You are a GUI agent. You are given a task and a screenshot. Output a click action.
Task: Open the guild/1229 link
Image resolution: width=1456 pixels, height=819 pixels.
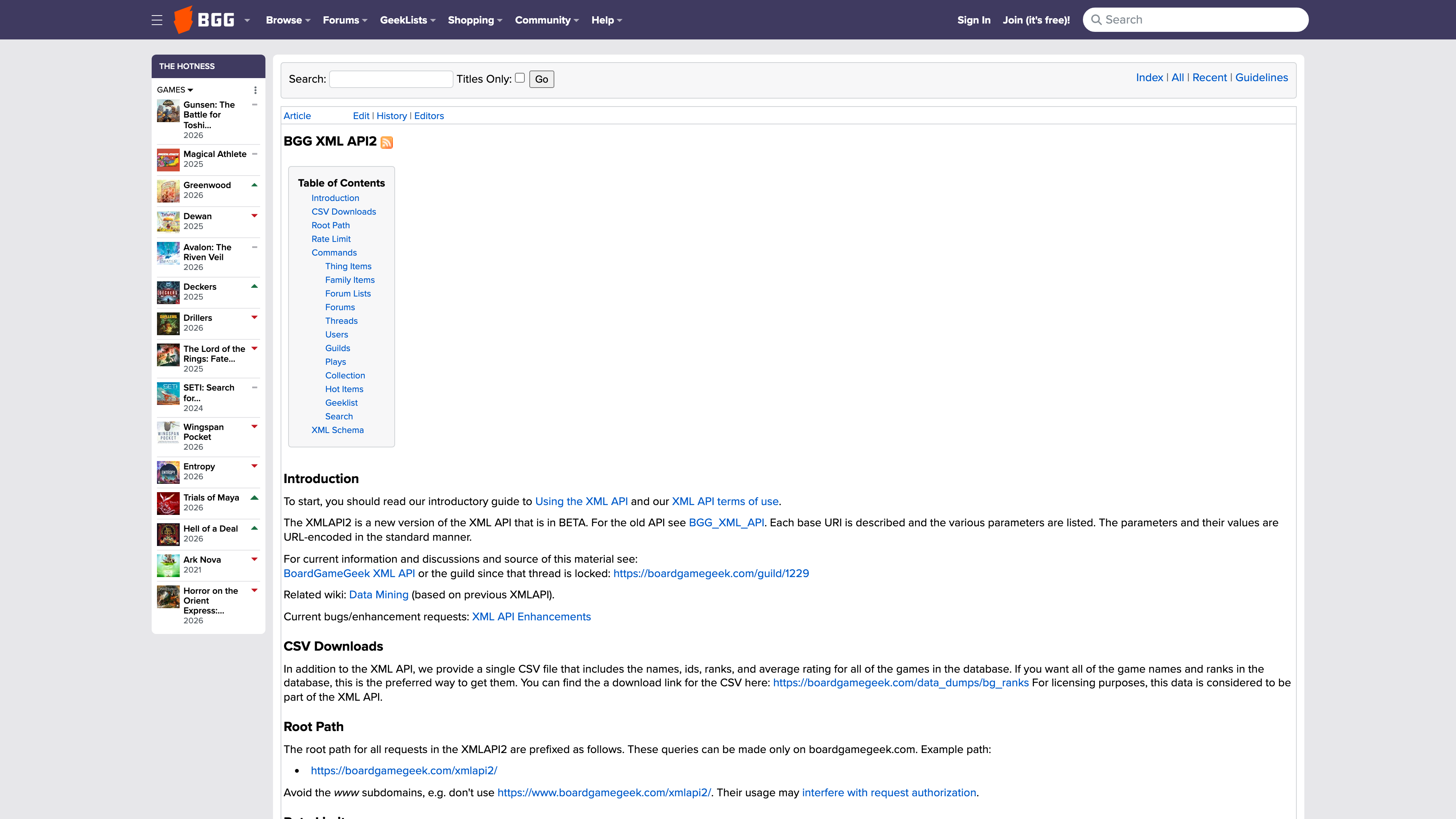[x=711, y=574]
